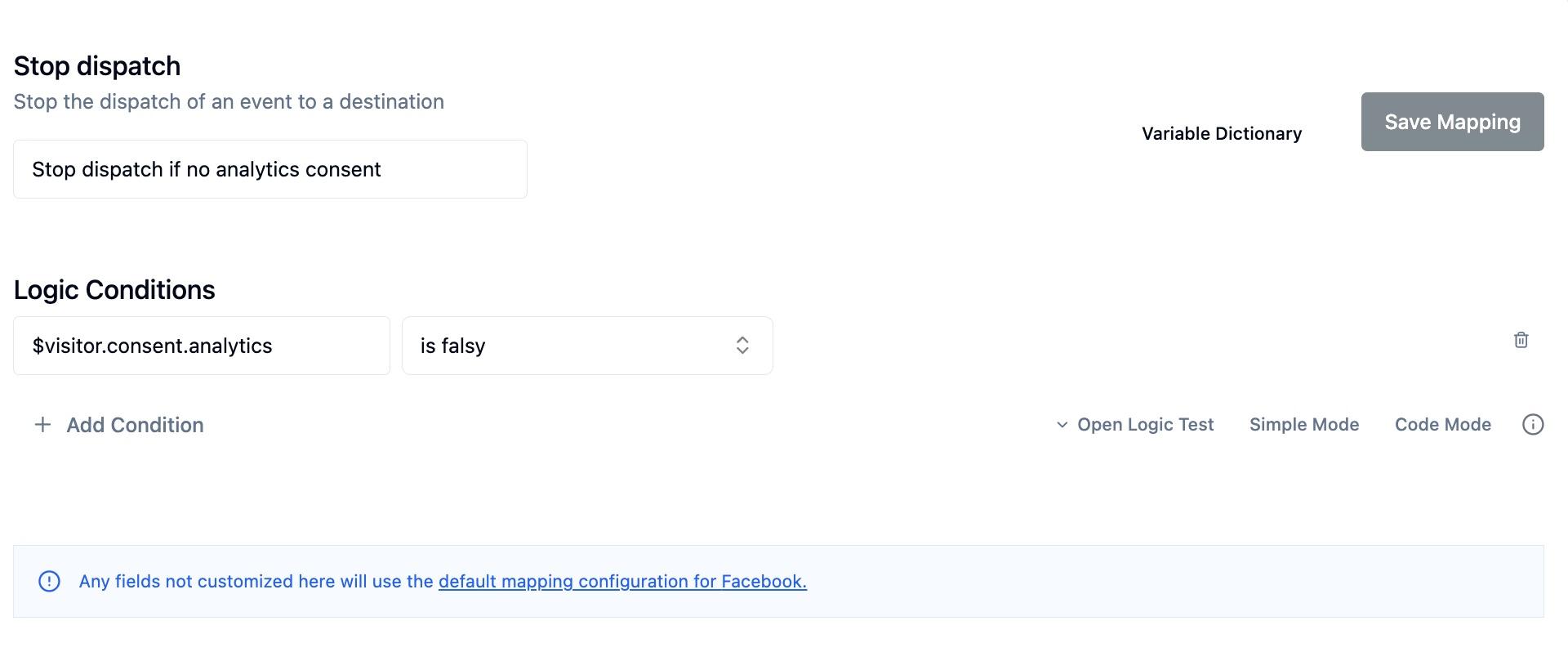Switch to Simple Mode

coord(1304,425)
